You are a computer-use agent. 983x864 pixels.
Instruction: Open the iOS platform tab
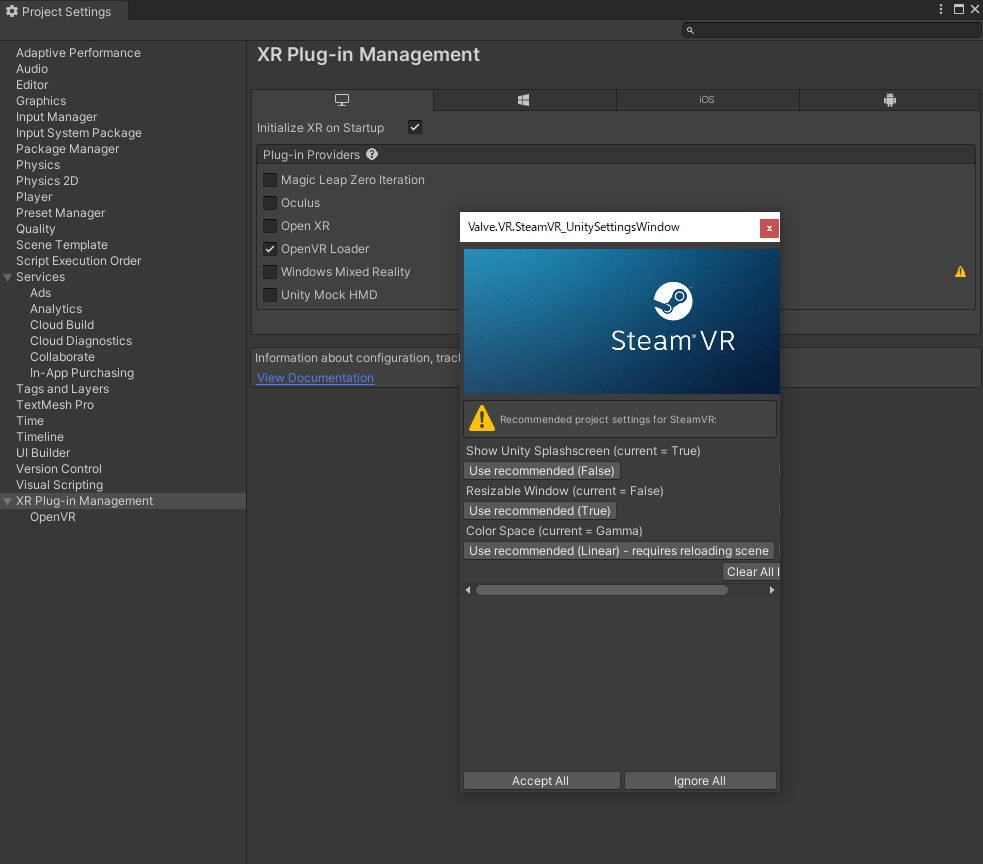point(707,100)
